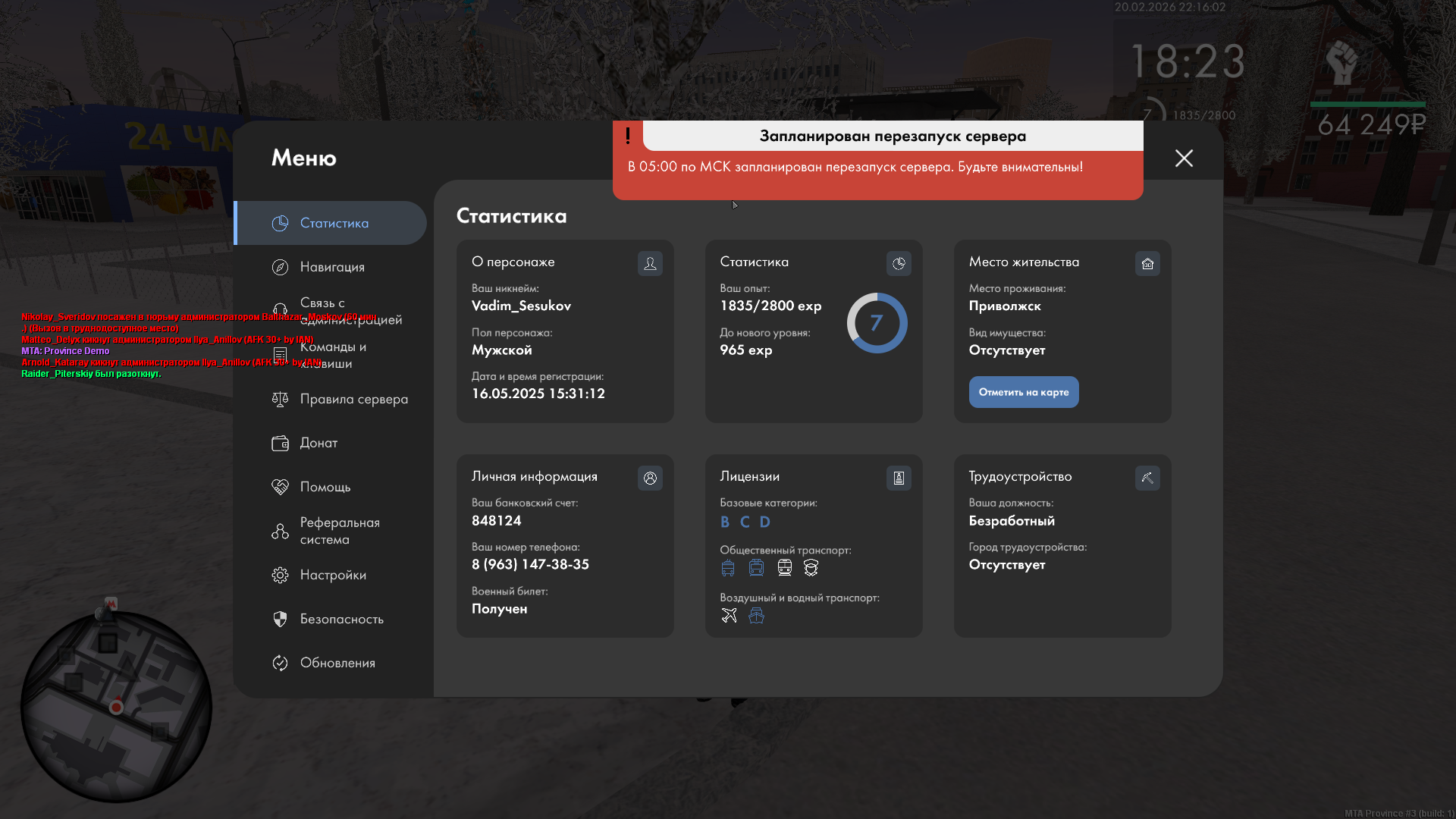The width and height of the screenshot is (1456, 819).
Task: Open the Навигация menu section
Action: pyautogui.click(x=332, y=267)
